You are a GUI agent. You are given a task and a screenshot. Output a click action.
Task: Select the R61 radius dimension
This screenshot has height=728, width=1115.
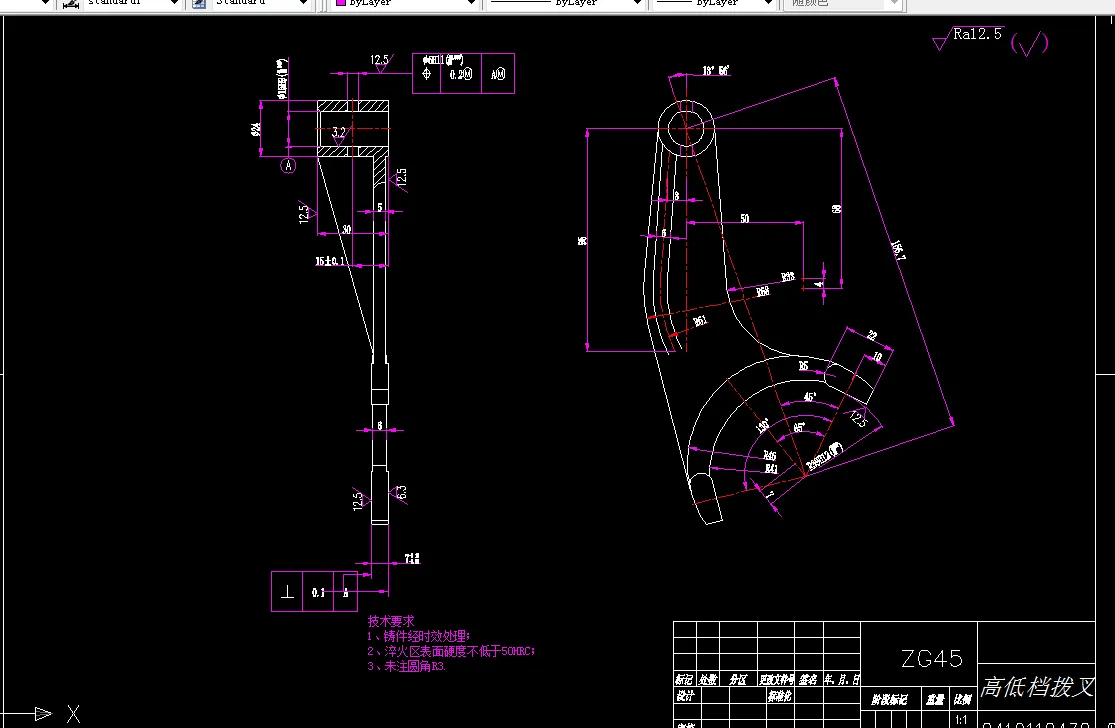[x=700, y=321]
